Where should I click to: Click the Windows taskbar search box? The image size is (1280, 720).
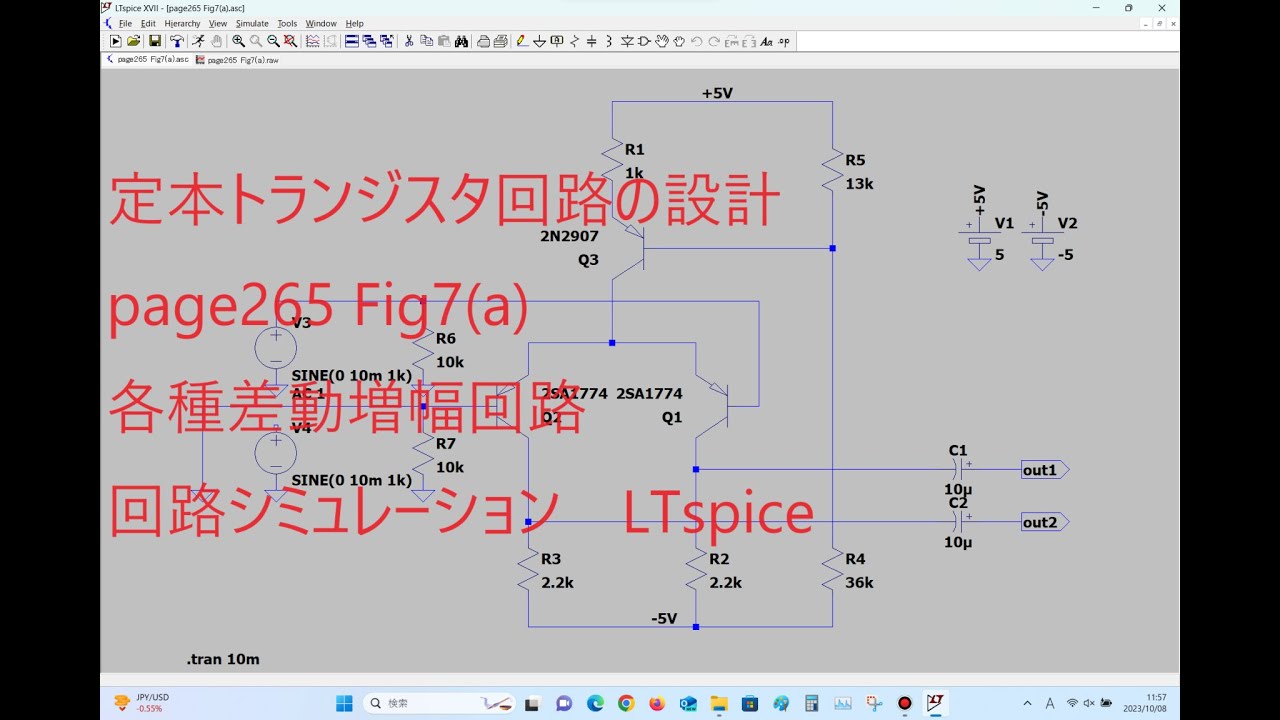(x=438, y=703)
